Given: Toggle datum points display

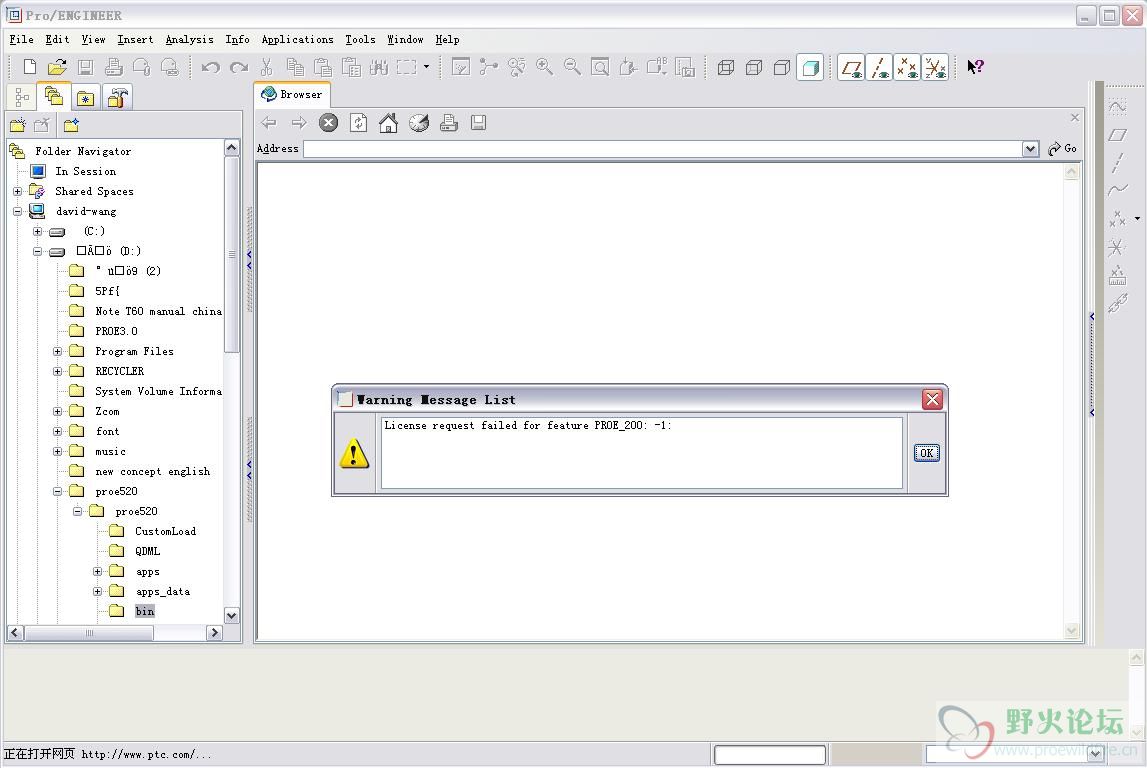Looking at the screenshot, I should pyautogui.click(x=907, y=67).
